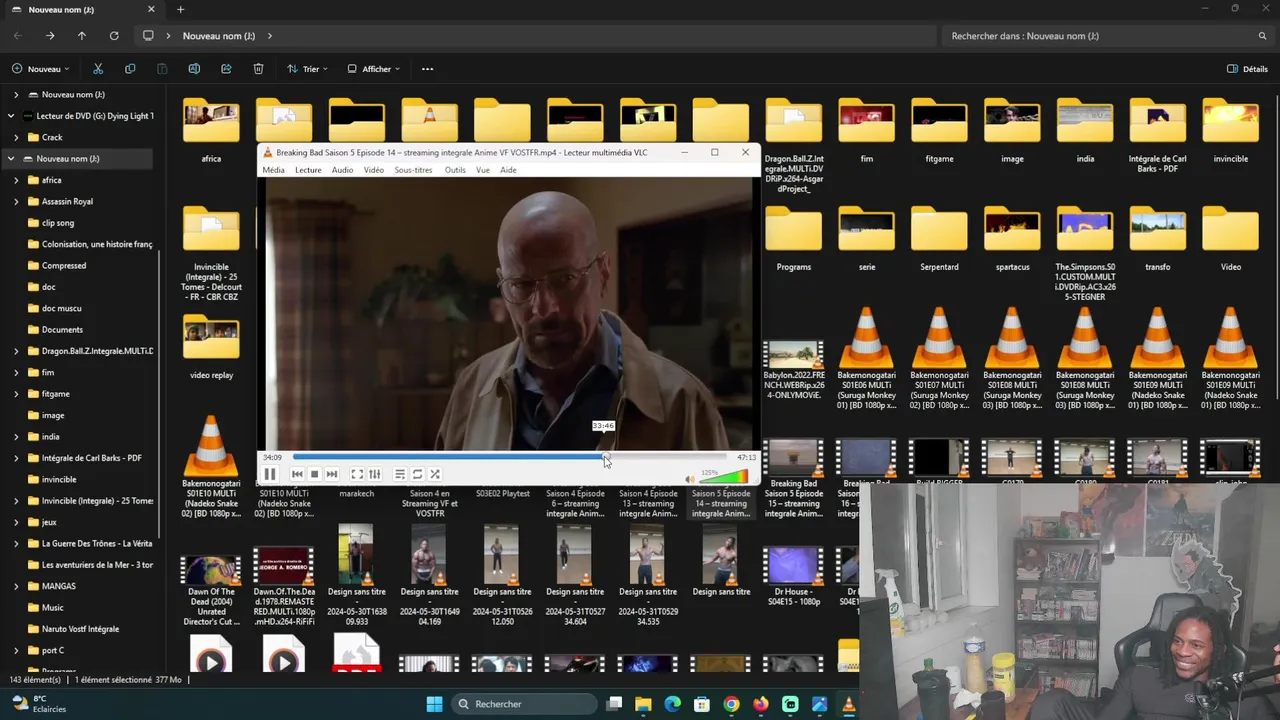
Task: Select doc muscu folder in sidebar
Action: [x=61, y=308]
